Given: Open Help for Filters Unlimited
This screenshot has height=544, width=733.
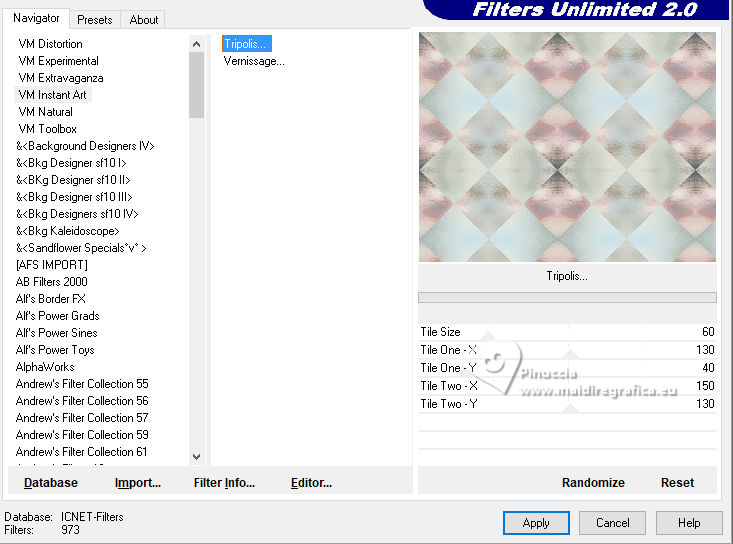Looking at the screenshot, I should 689,523.
